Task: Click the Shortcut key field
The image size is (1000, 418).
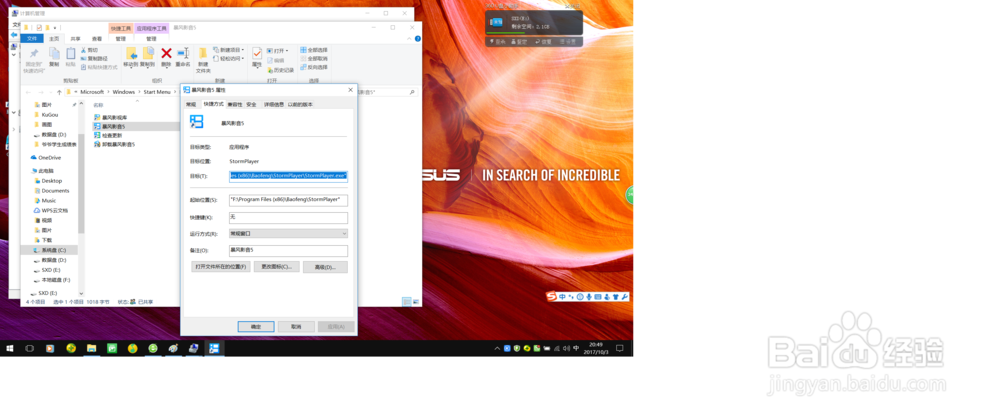Action: [288, 218]
